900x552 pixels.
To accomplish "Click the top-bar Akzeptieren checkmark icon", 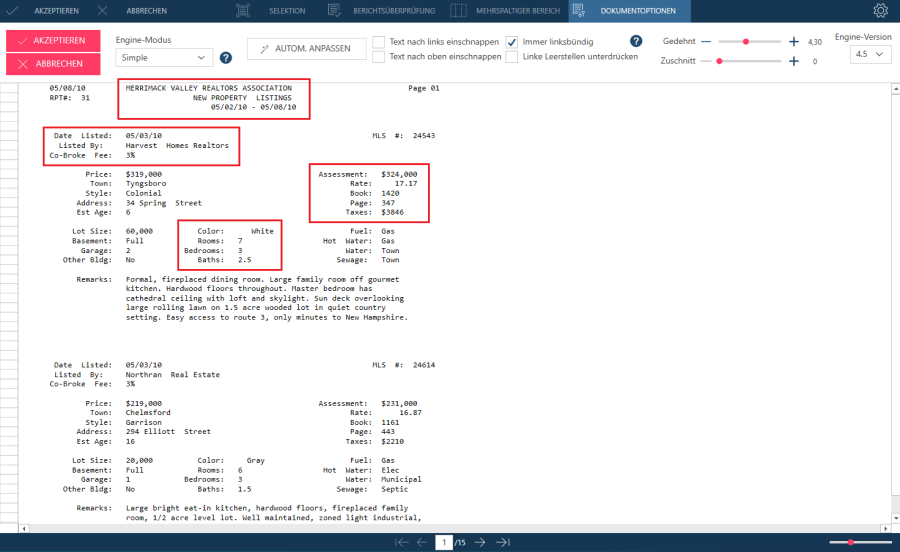I will click(x=11, y=10).
